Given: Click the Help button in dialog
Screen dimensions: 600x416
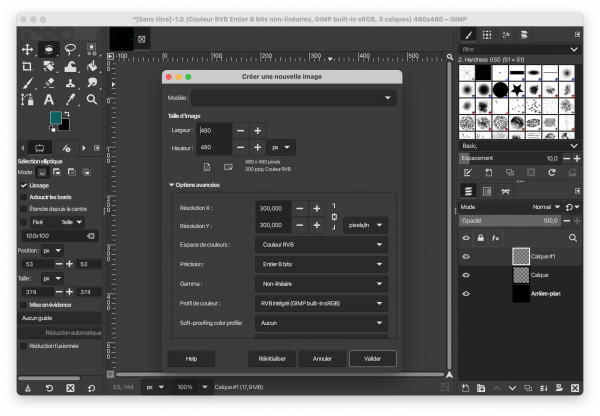Looking at the screenshot, I should (191, 359).
